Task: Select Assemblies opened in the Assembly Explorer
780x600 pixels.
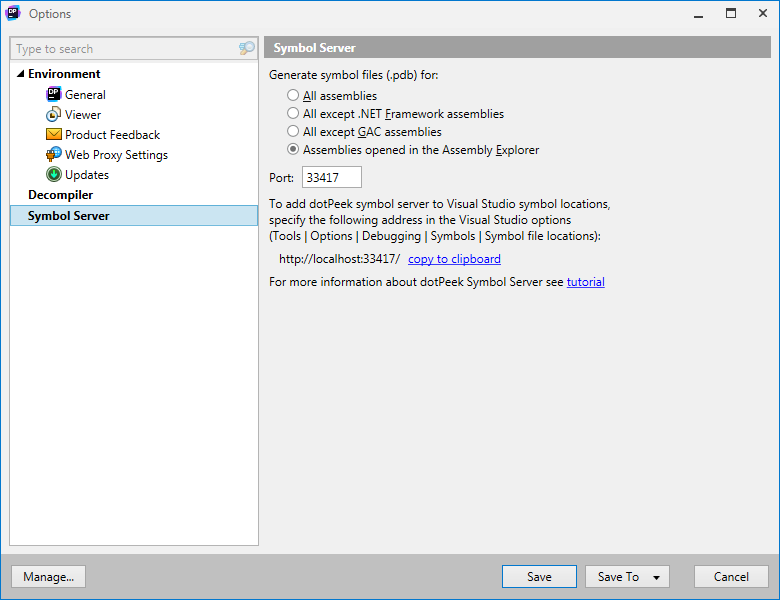Action: [x=293, y=149]
